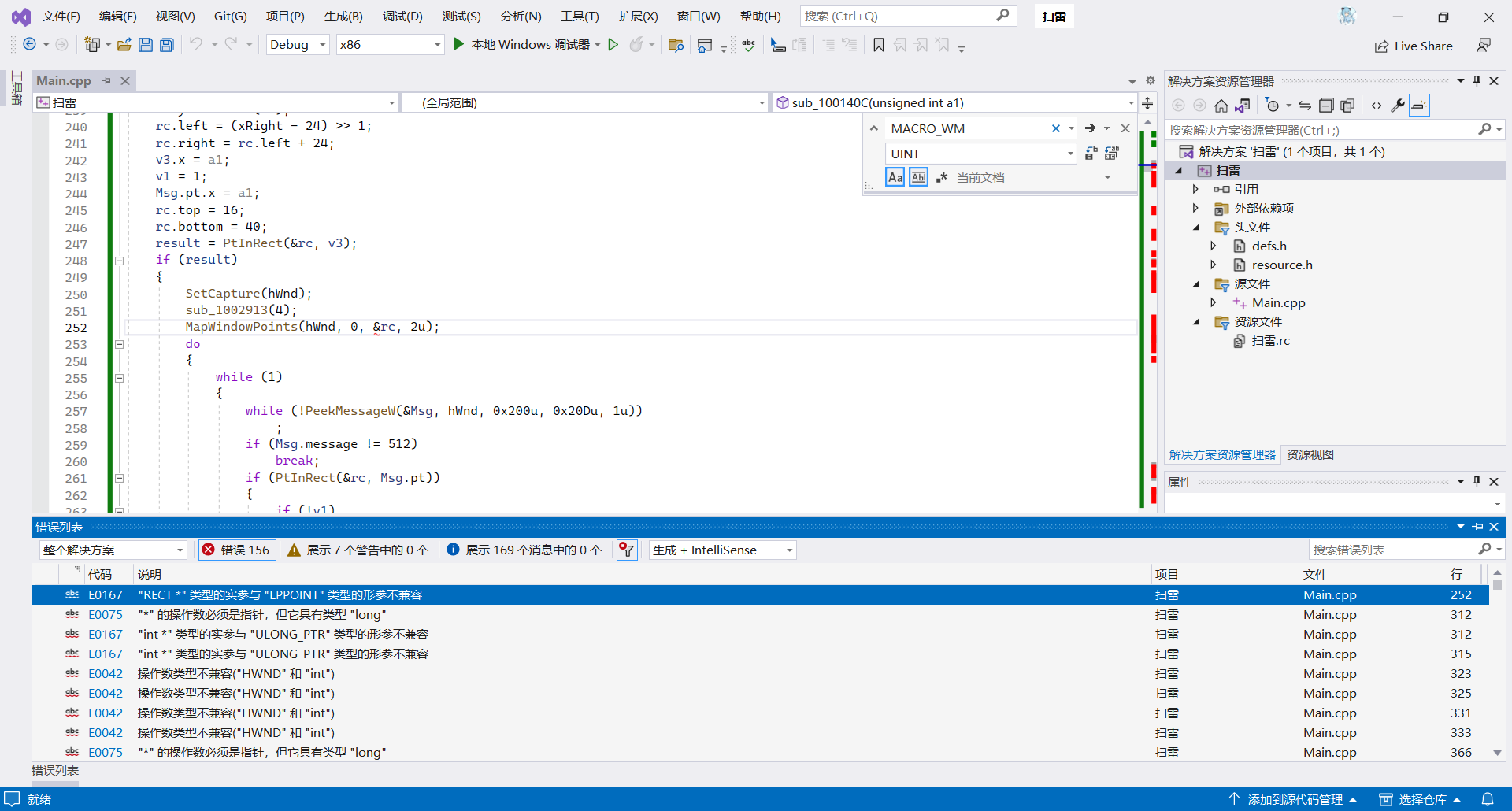Viewport: 1512px width, 811px height.
Task: Collapse the replace row in the find box
Action: [x=873, y=128]
